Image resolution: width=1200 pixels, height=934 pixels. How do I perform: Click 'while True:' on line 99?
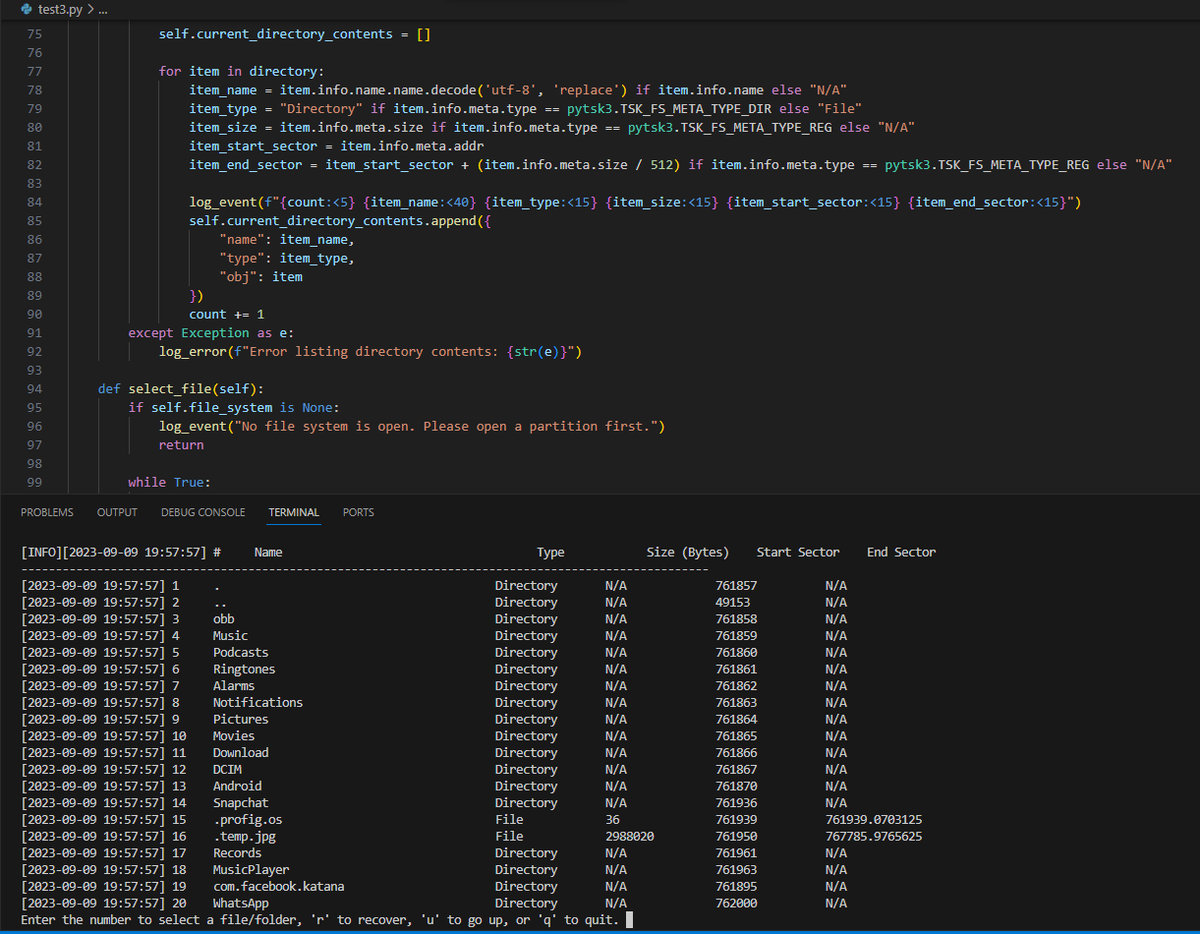click(x=169, y=482)
